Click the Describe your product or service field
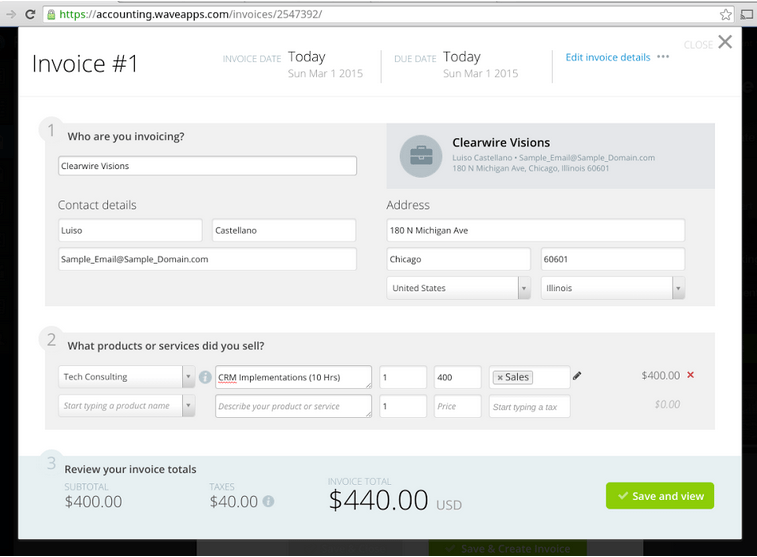Image resolution: width=757 pixels, height=557 pixels. [x=294, y=406]
